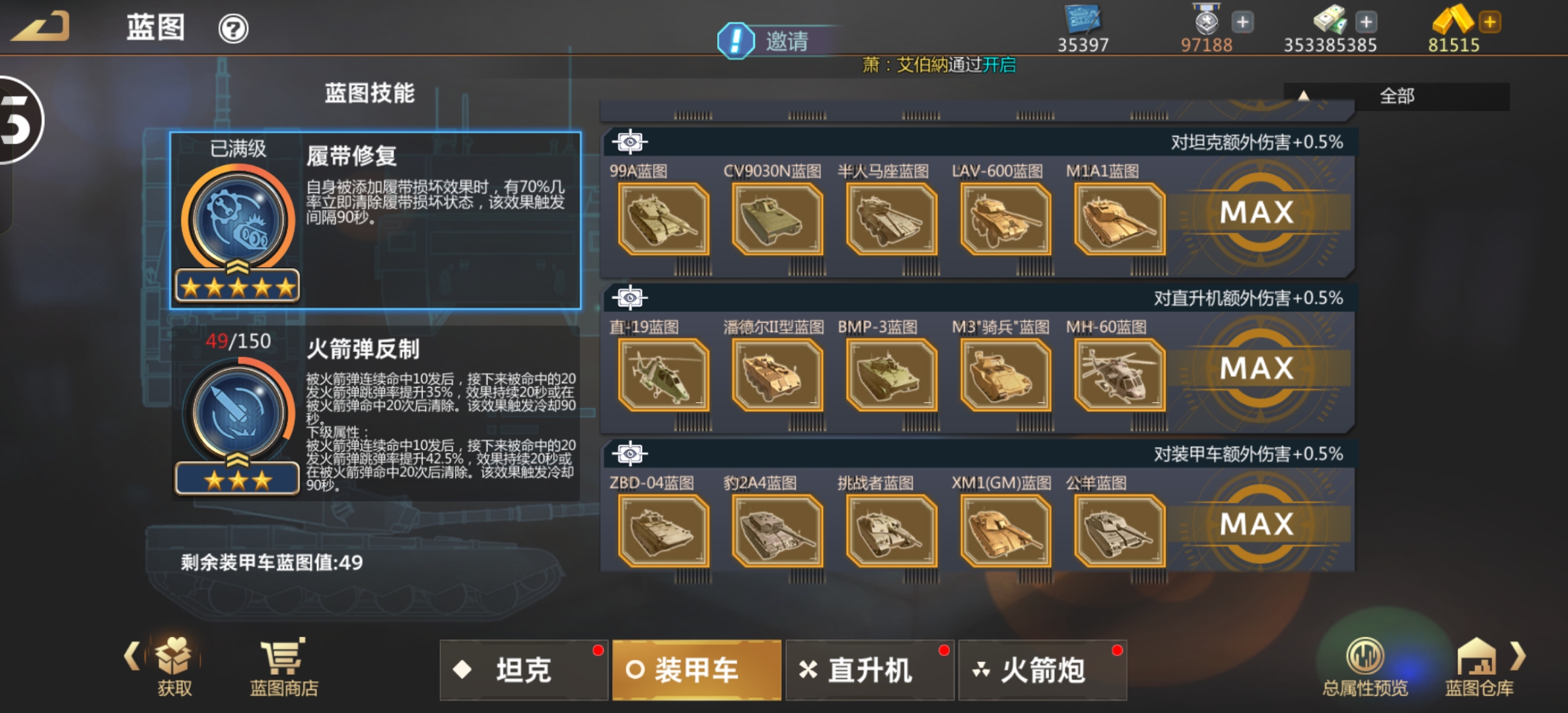Image resolution: width=1568 pixels, height=713 pixels.
Task: Go back using the top-left arrow
Action: pos(41,26)
